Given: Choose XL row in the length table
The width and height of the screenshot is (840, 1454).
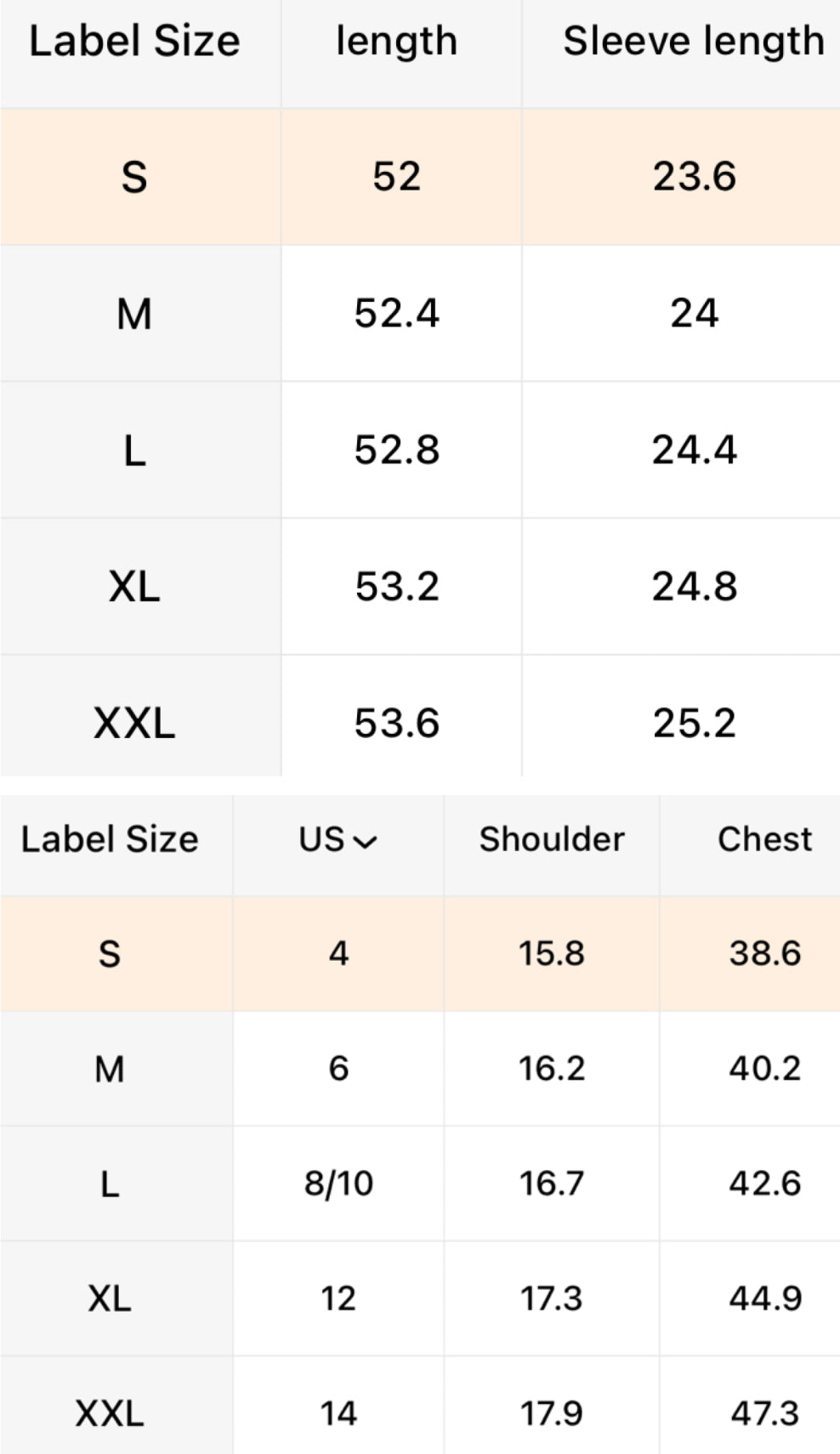Looking at the screenshot, I should click(x=134, y=587).
